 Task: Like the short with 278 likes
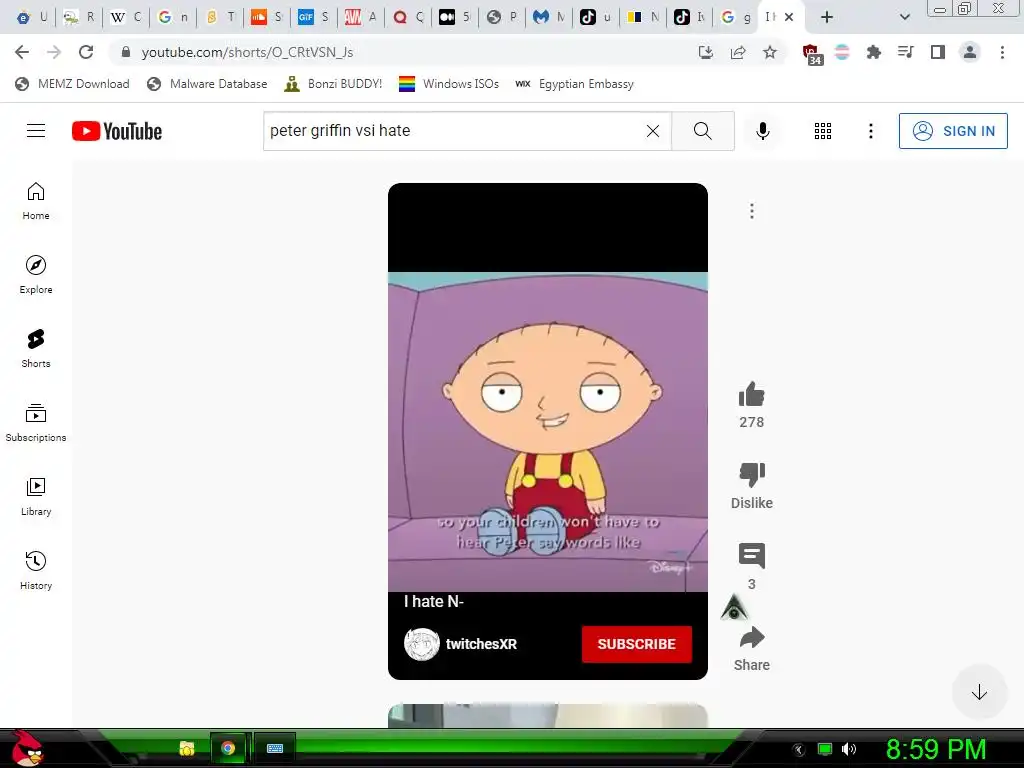(752, 395)
